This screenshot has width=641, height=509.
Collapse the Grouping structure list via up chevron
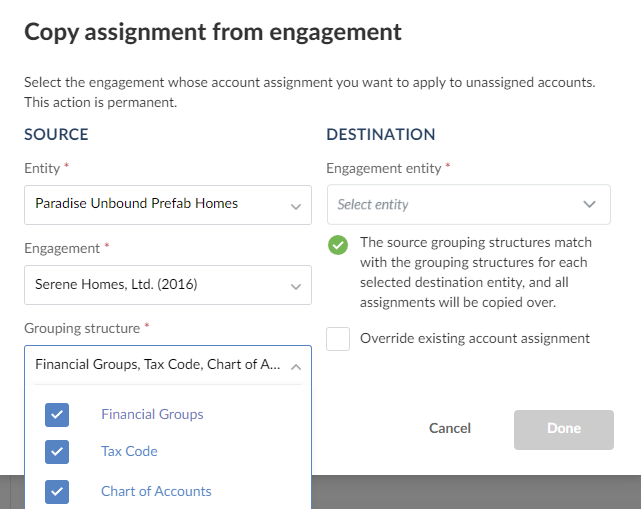[x=295, y=366]
